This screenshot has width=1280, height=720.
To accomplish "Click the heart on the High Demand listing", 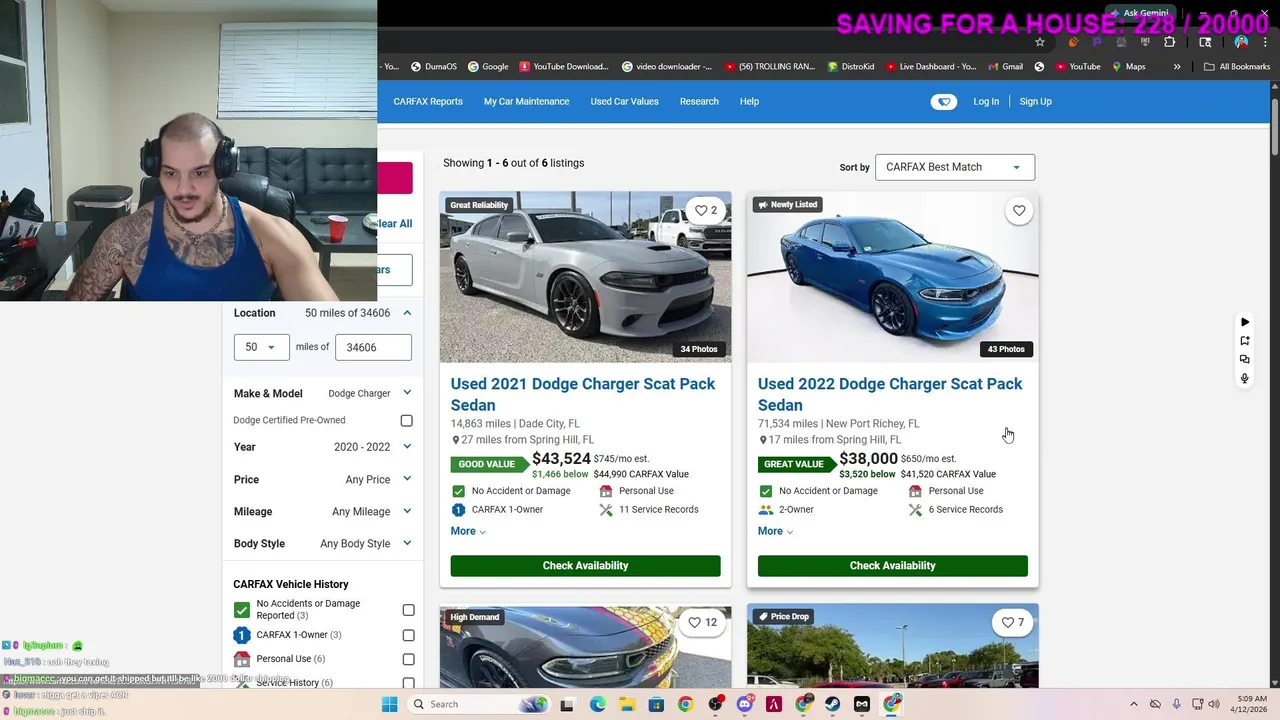I will pyautogui.click(x=704, y=622).
